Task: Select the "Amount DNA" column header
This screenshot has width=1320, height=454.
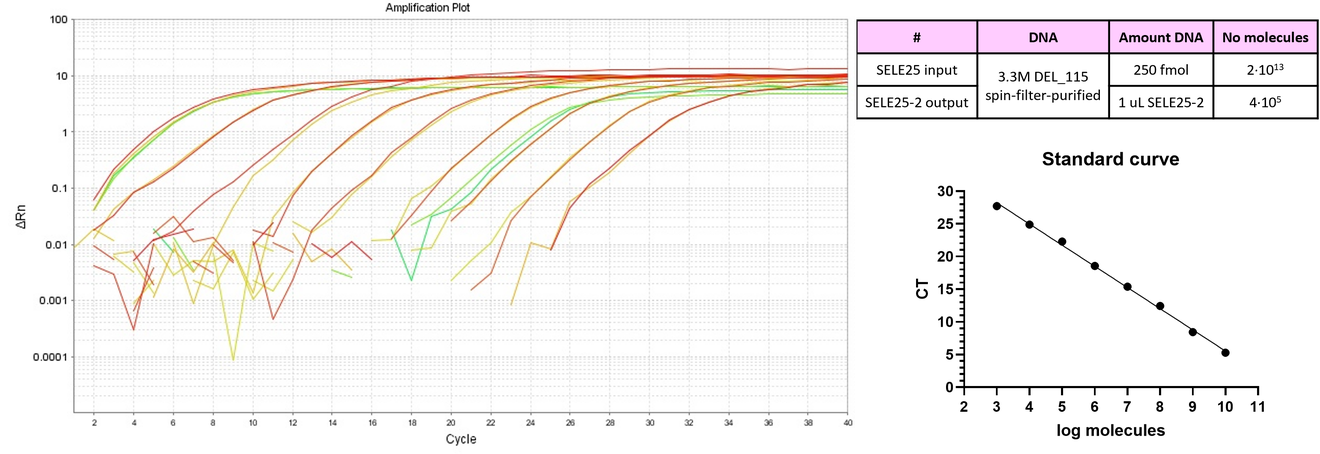Action: (1160, 37)
